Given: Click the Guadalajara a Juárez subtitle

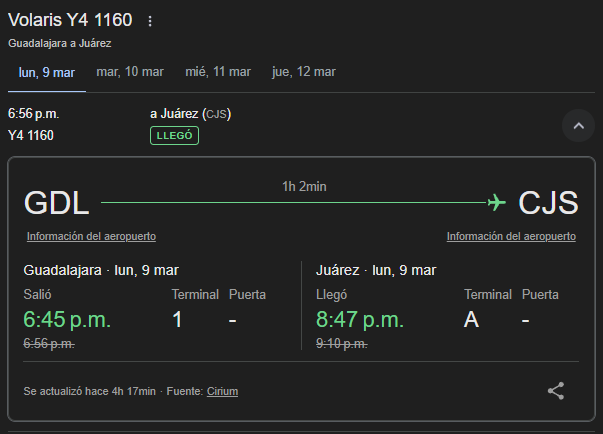Looking at the screenshot, I should pyautogui.click(x=60, y=43).
